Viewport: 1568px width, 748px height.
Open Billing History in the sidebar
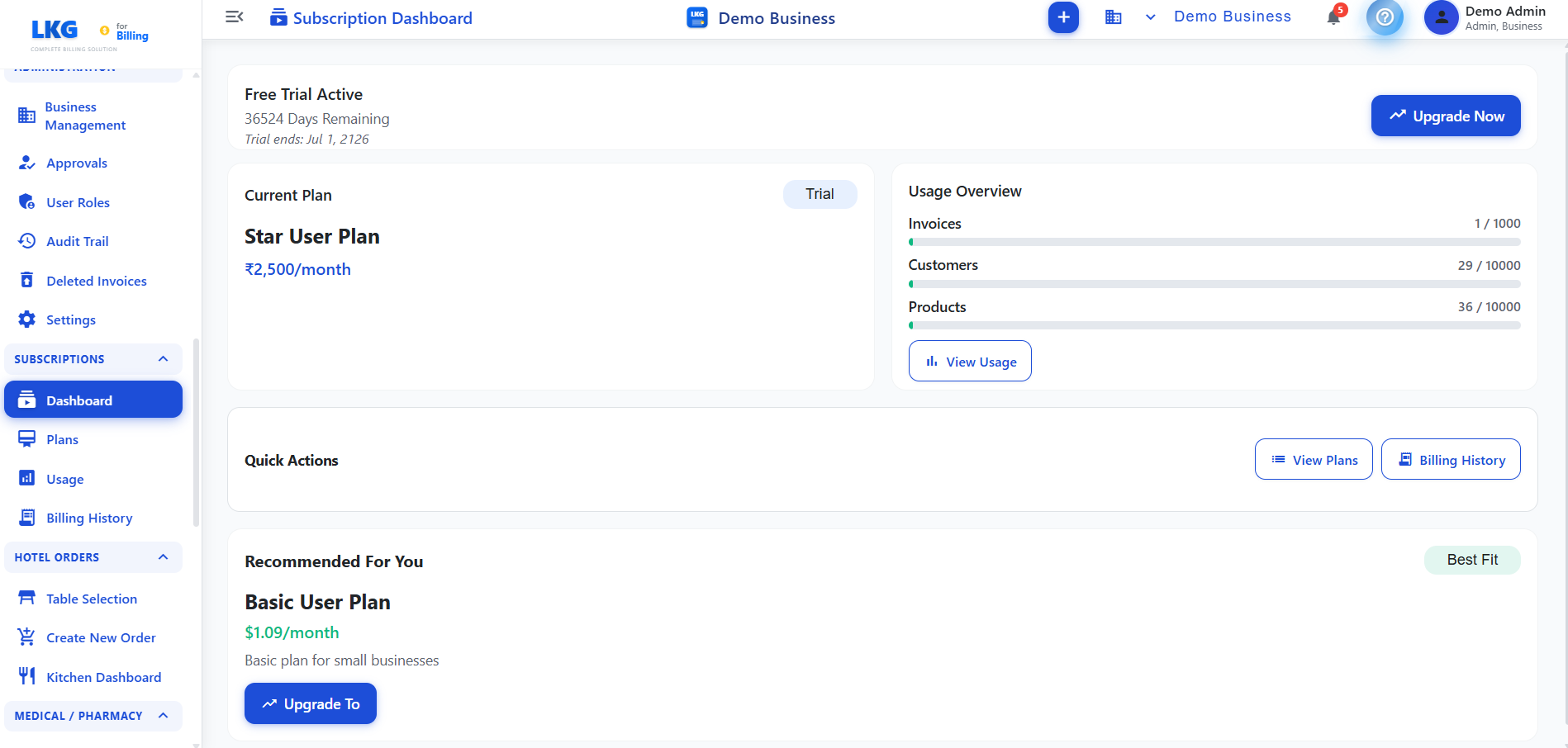[93, 518]
